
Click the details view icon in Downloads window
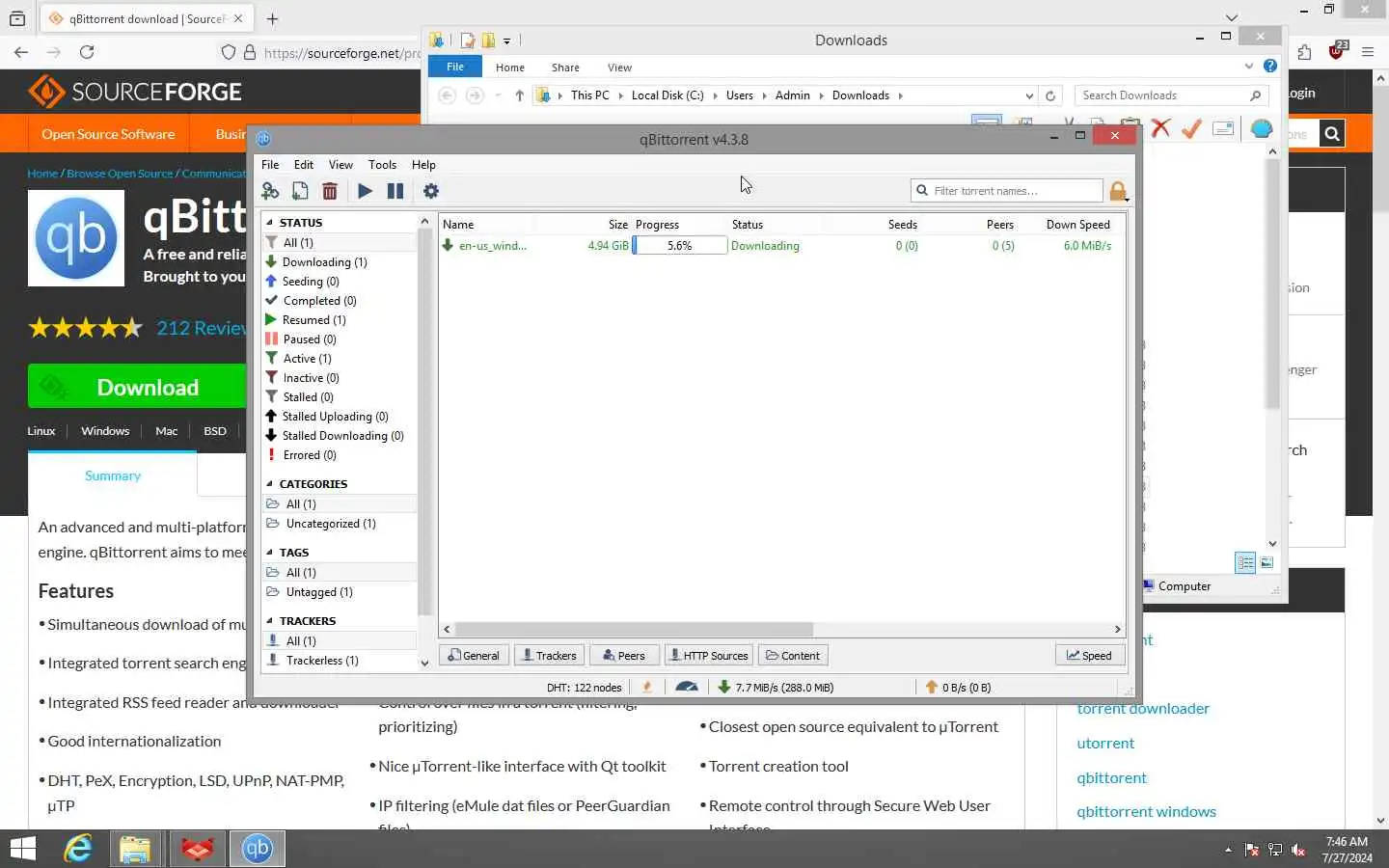click(1245, 562)
